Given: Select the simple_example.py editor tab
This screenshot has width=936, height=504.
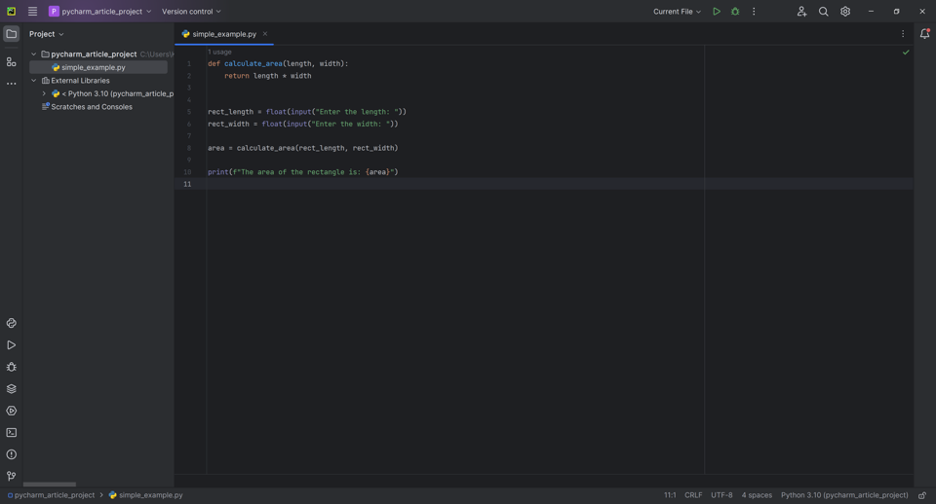Looking at the screenshot, I should click(x=224, y=34).
